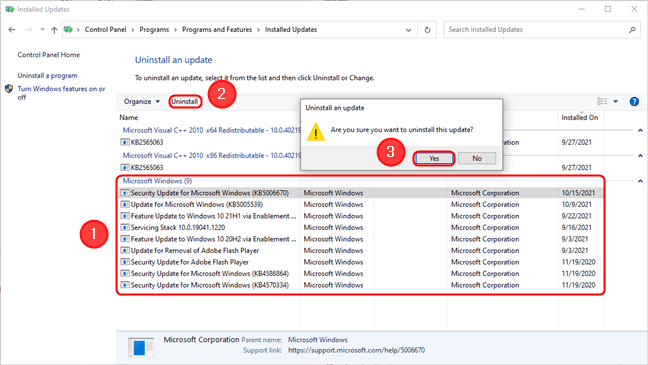Sort by the Name column header
The width and height of the screenshot is (648, 365).
(129, 117)
